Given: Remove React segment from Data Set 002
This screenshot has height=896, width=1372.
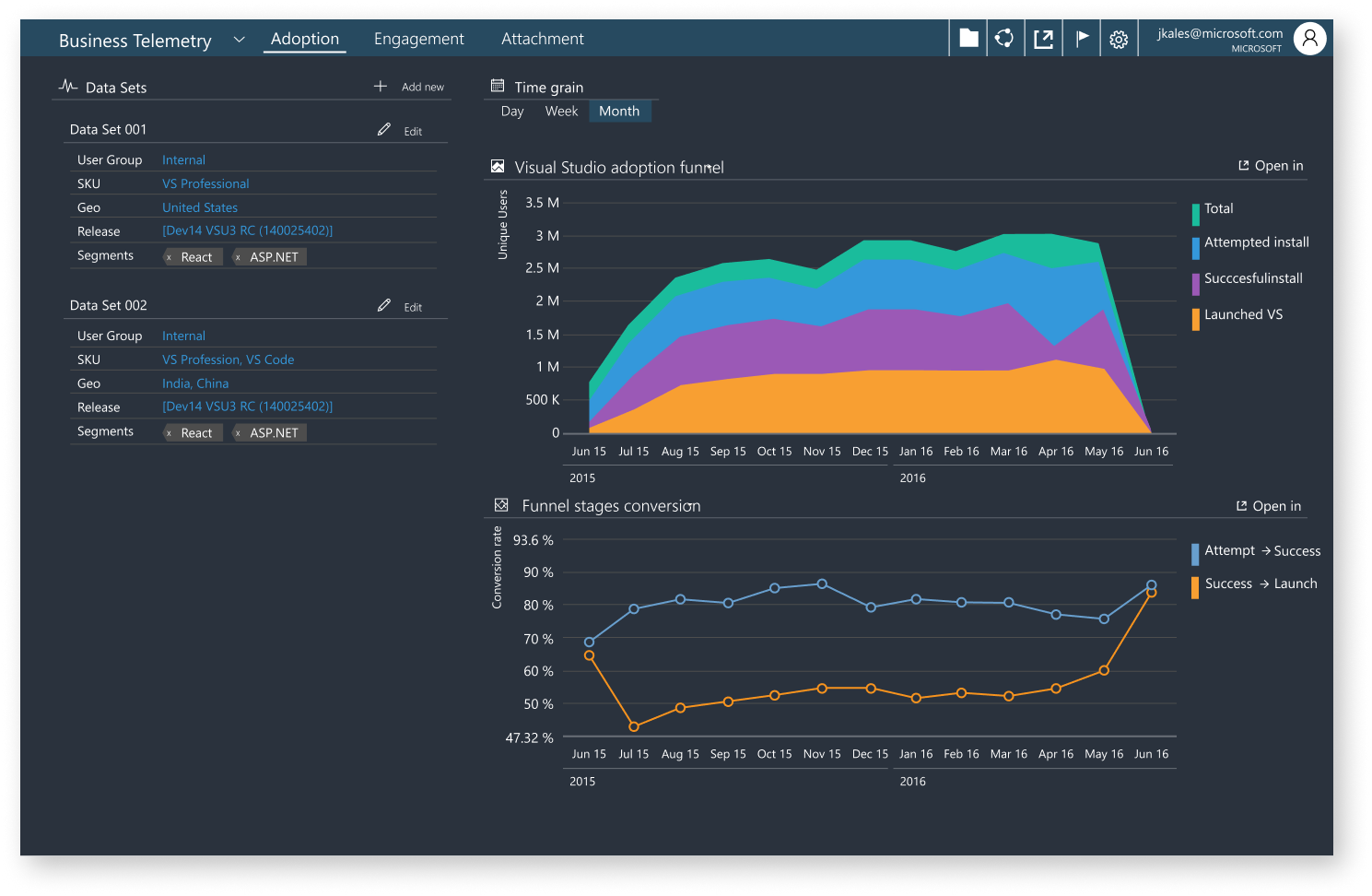Looking at the screenshot, I should (169, 433).
